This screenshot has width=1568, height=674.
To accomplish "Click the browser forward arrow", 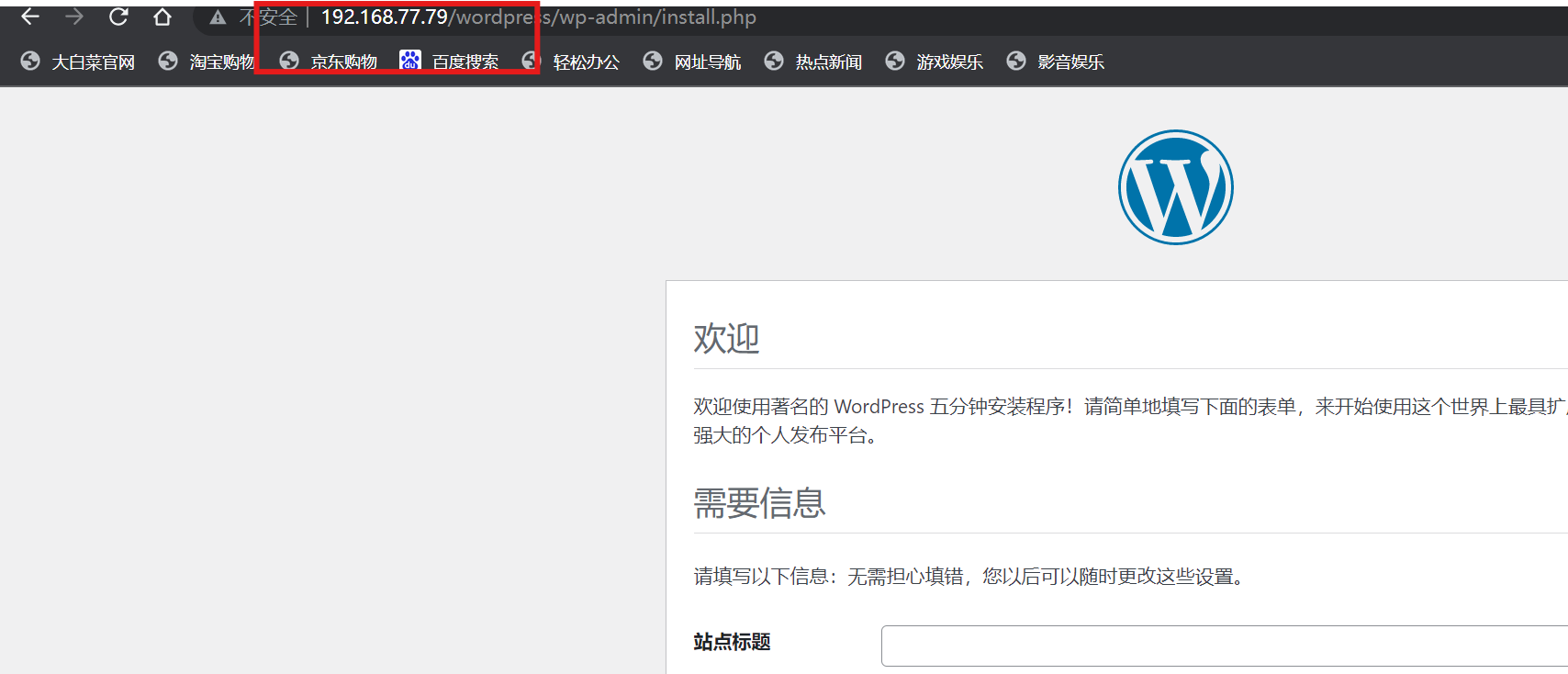I will pyautogui.click(x=74, y=17).
